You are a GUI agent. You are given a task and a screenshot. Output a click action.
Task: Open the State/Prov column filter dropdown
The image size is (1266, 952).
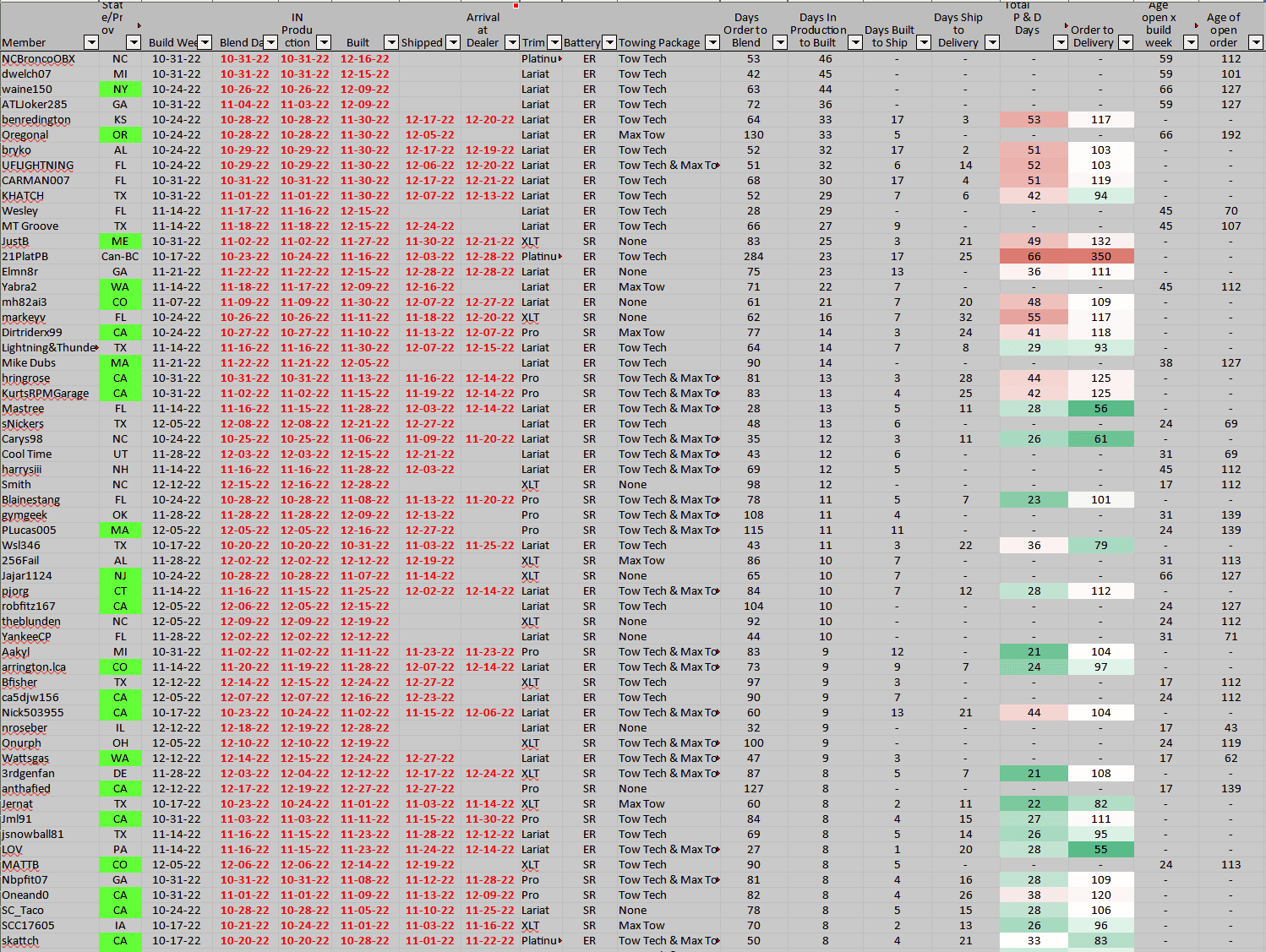(x=134, y=42)
